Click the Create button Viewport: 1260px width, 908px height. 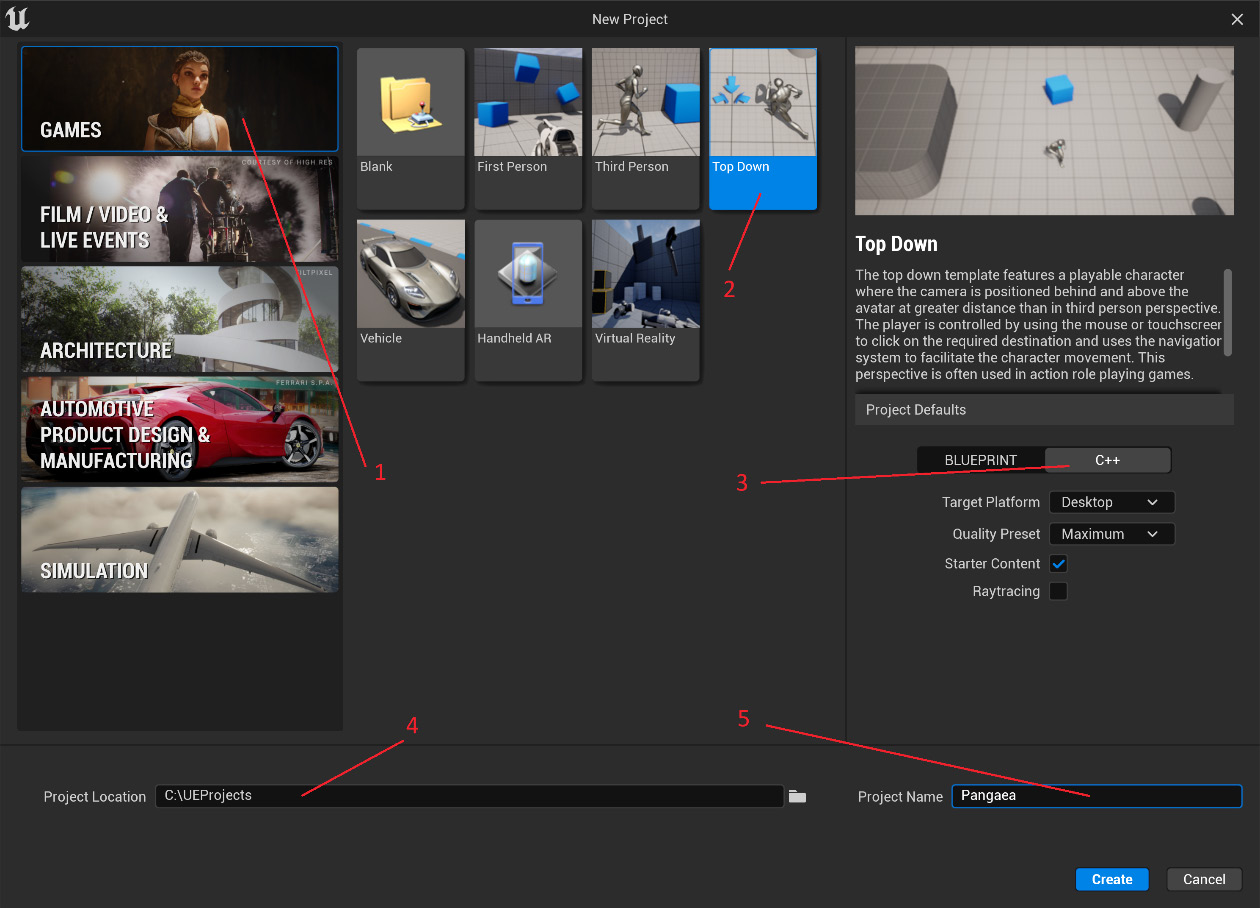tap(1112, 879)
